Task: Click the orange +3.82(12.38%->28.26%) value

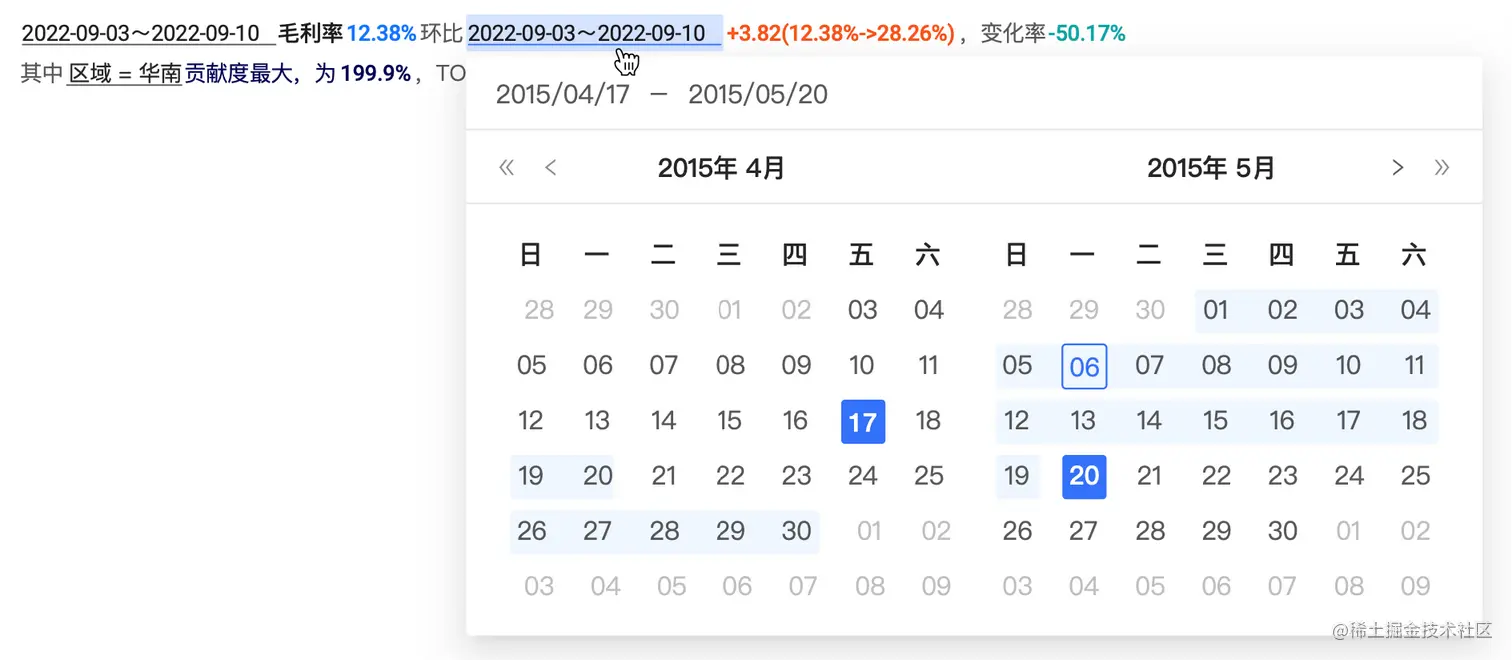Action: coord(841,34)
